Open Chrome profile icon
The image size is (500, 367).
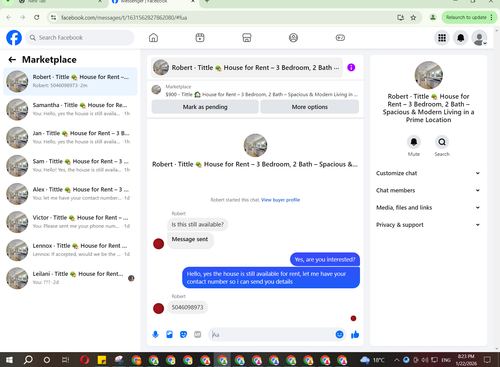coord(433,17)
